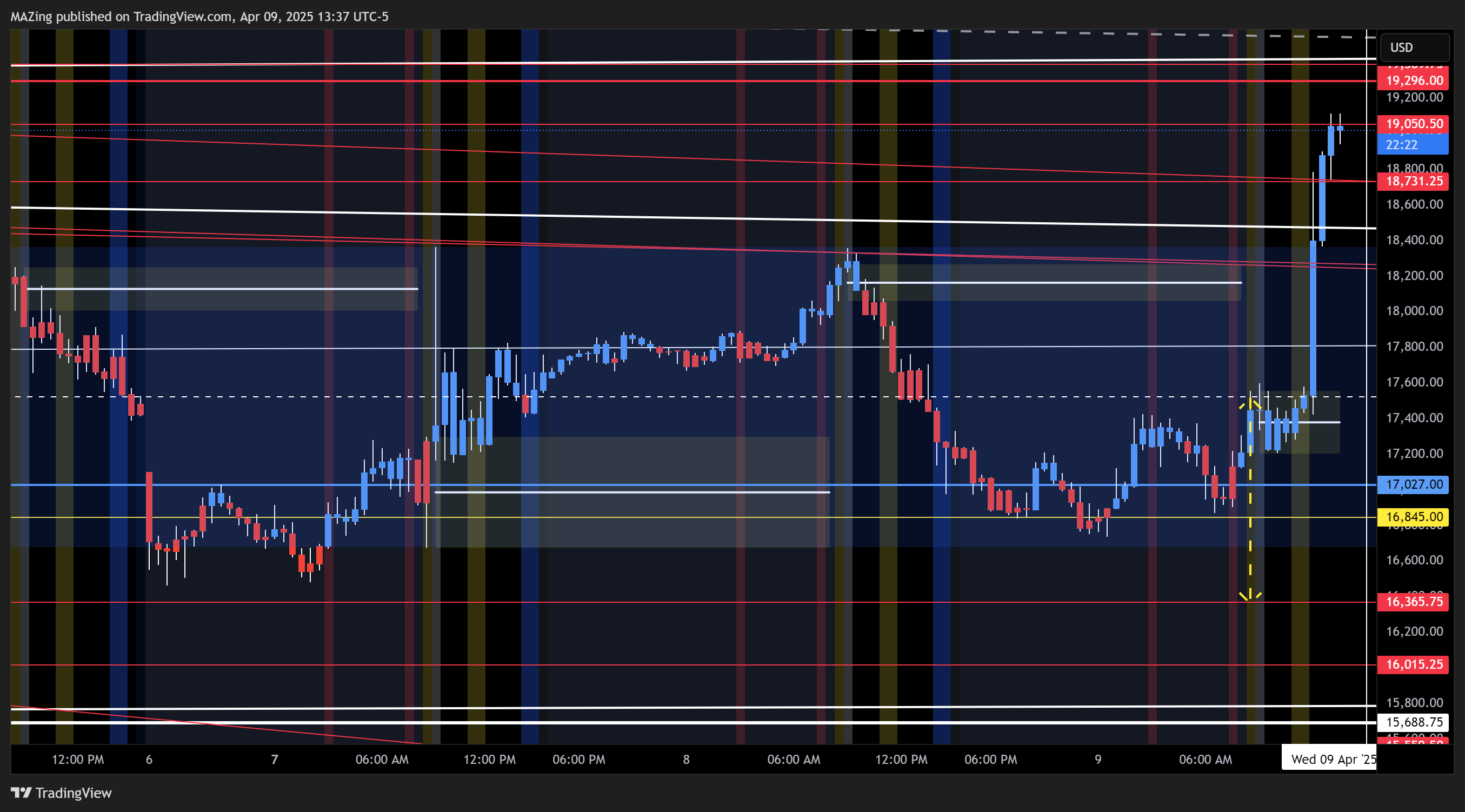Click the 18,000.00 price axis value
Viewport: 1465px width, 812px height.
point(1414,311)
